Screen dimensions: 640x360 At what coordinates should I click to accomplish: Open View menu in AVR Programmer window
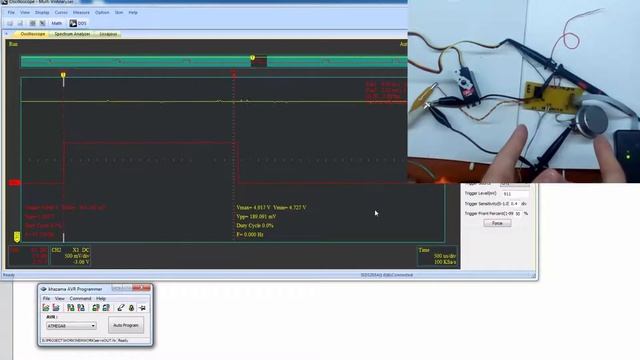(x=60, y=299)
